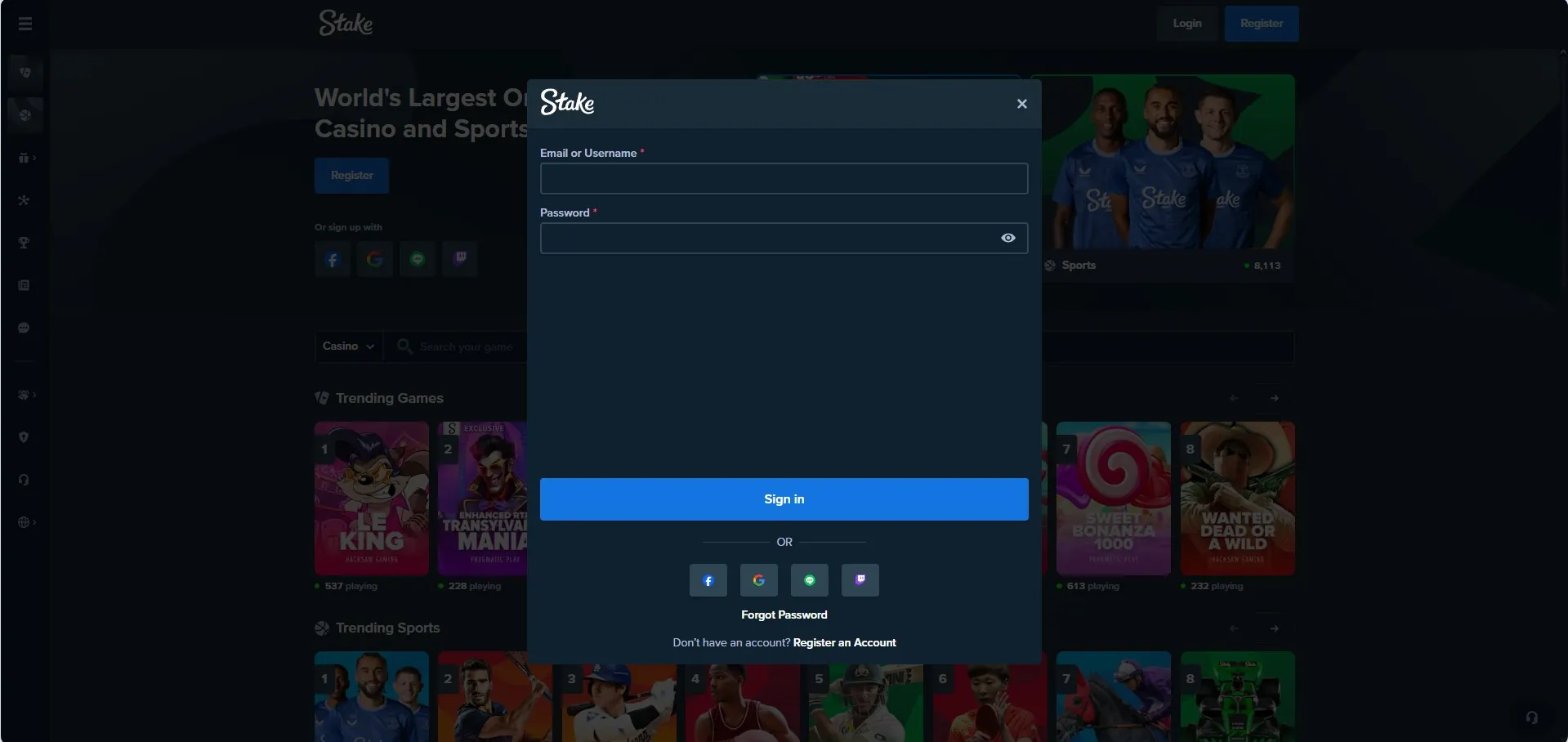Click the Email or Username input field
The image size is (1568, 742).
click(x=784, y=178)
